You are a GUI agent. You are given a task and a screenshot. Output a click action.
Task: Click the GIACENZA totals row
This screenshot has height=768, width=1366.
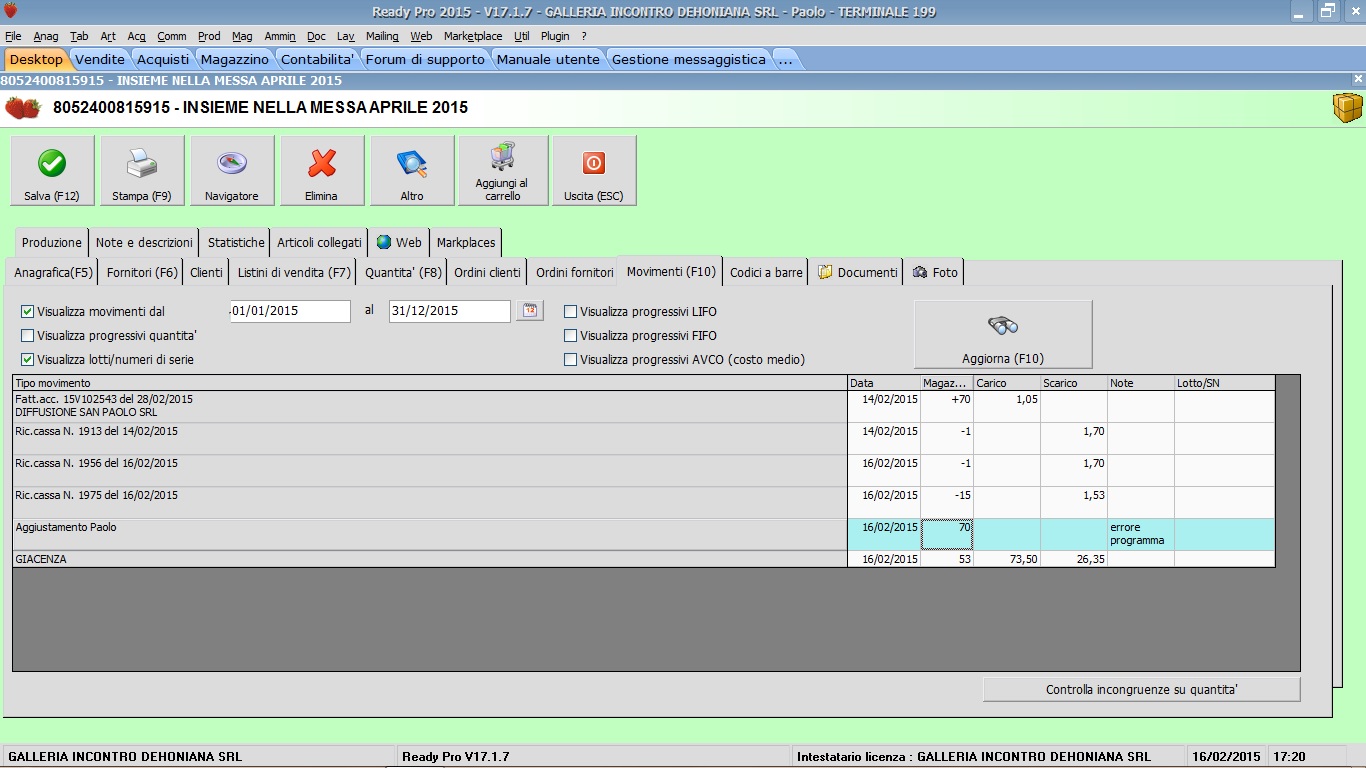click(x=644, y=559)
